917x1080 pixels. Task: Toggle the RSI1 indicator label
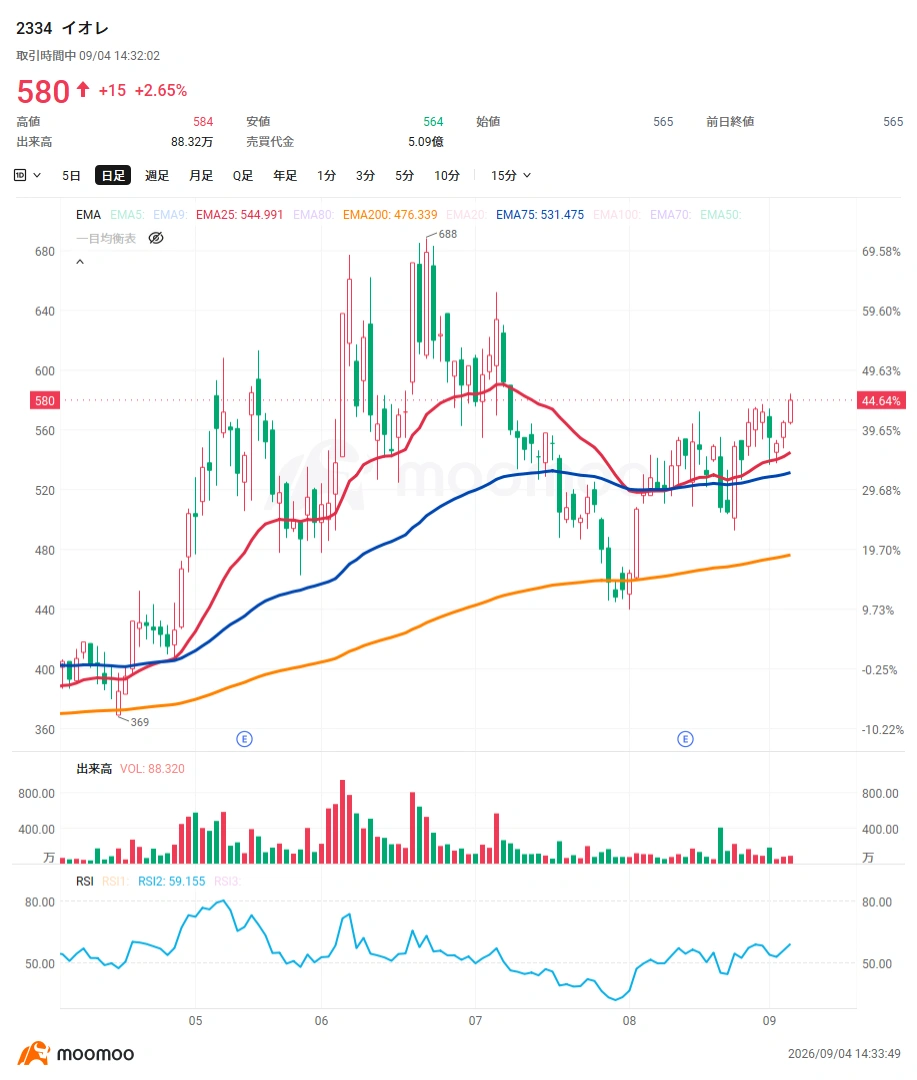coord(115,881)
